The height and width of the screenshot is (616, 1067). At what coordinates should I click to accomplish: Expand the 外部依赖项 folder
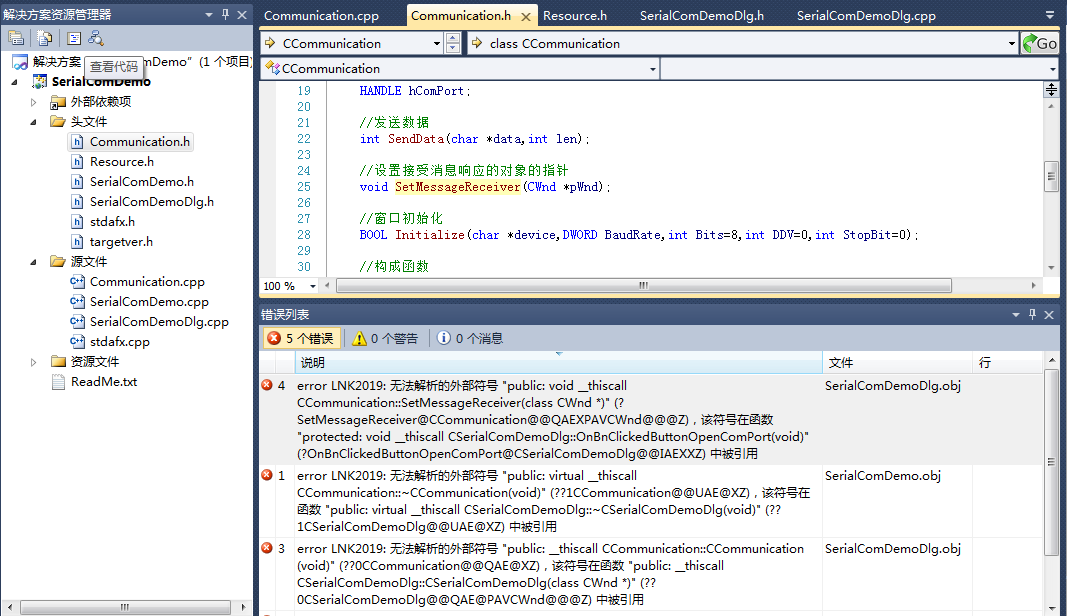click(33, 102)
